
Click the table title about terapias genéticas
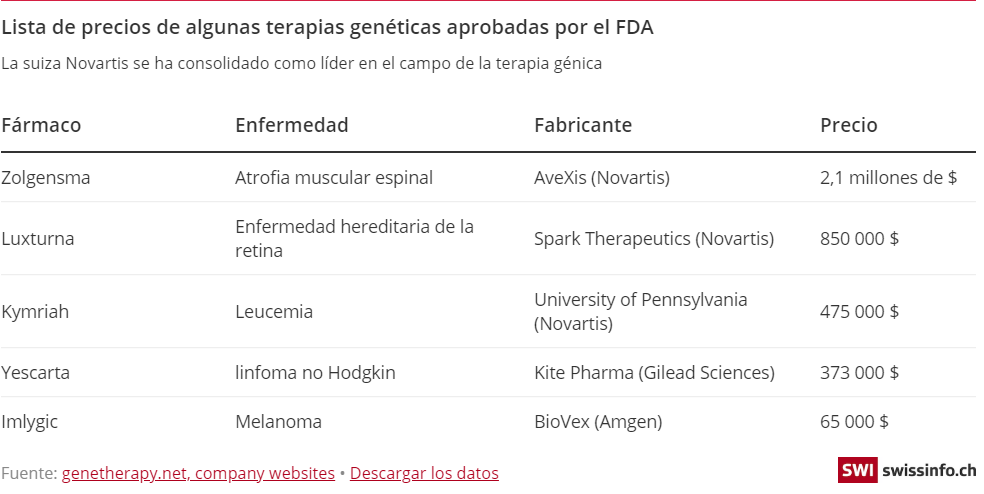coord(327,27)
